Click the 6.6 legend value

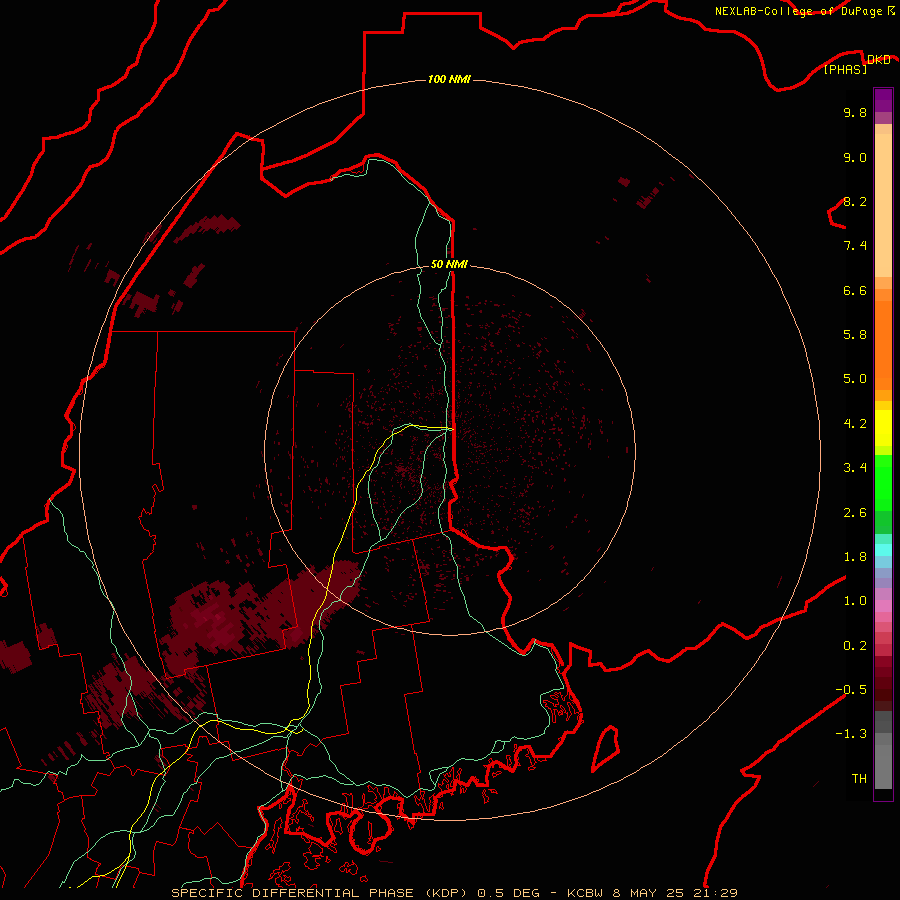[x=855, y=290]
